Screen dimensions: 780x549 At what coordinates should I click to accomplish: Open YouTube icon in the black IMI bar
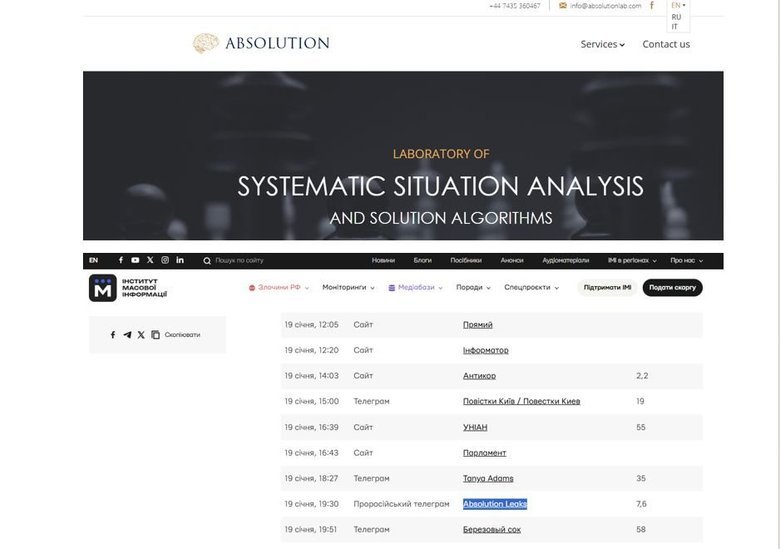pos(135,260)
